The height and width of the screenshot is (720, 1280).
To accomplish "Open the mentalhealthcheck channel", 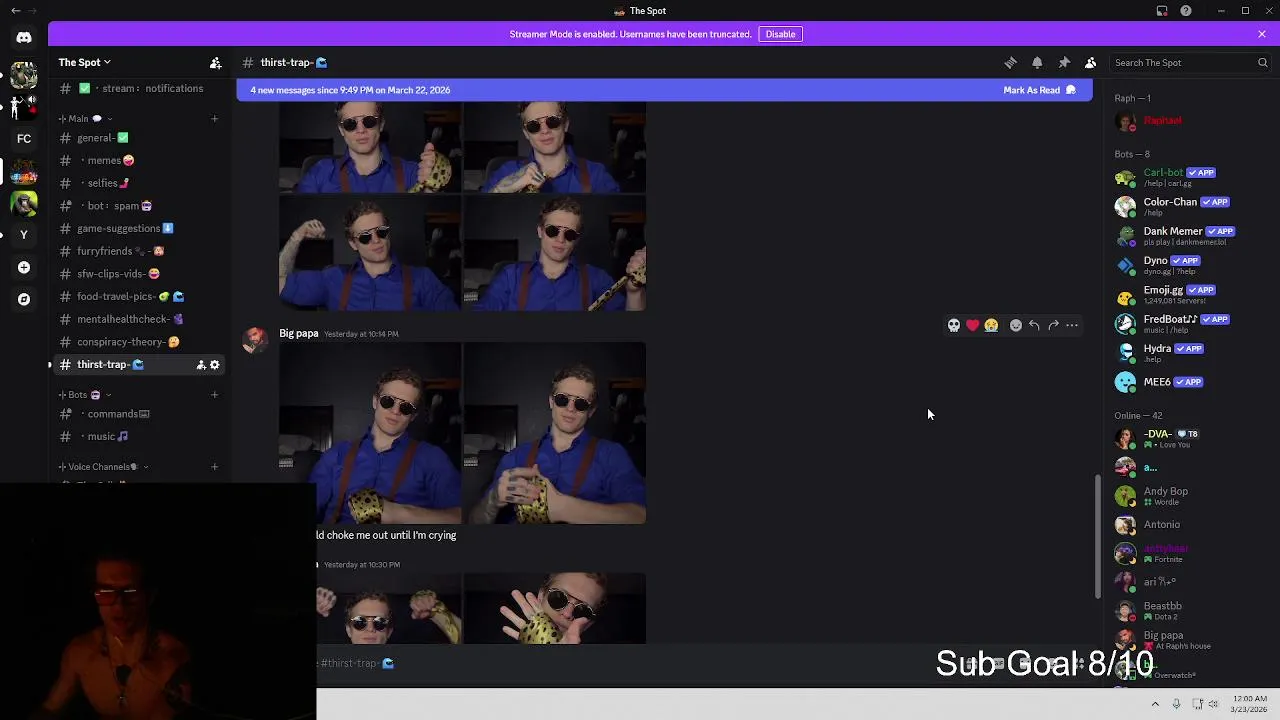I will tap(139, 319).
